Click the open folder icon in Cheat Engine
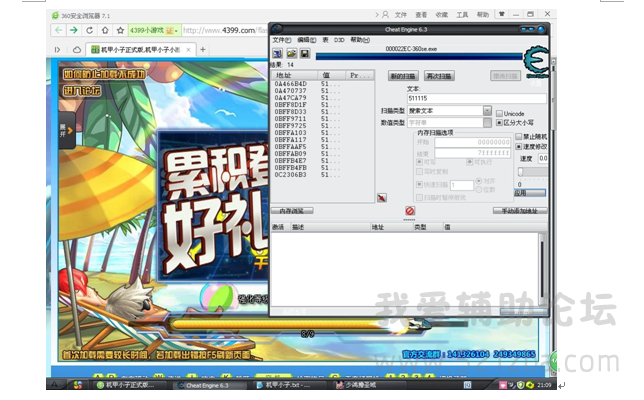 [292, 53]
